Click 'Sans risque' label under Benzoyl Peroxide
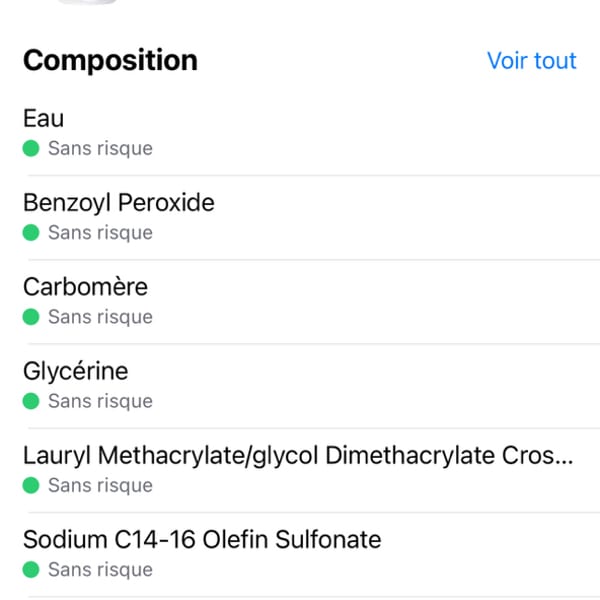 pyautogui.click(x=100, y=233)
